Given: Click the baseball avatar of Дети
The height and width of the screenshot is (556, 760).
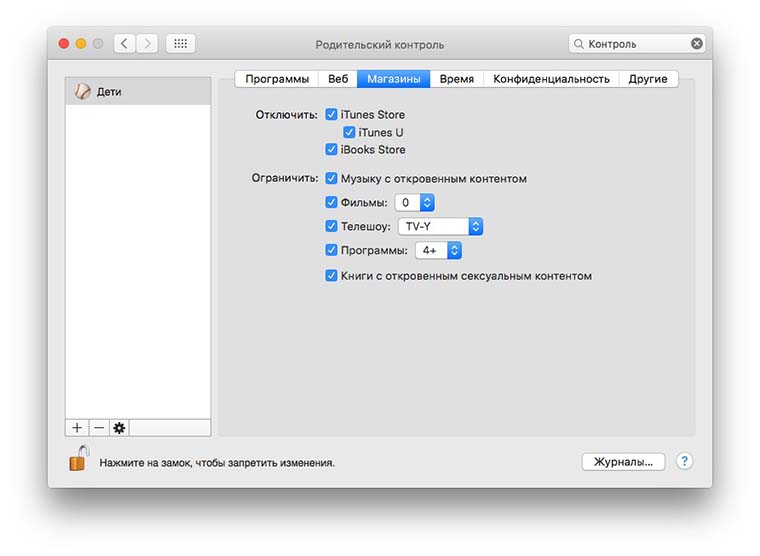Looking at the screenshot, I should click(82, 91).
